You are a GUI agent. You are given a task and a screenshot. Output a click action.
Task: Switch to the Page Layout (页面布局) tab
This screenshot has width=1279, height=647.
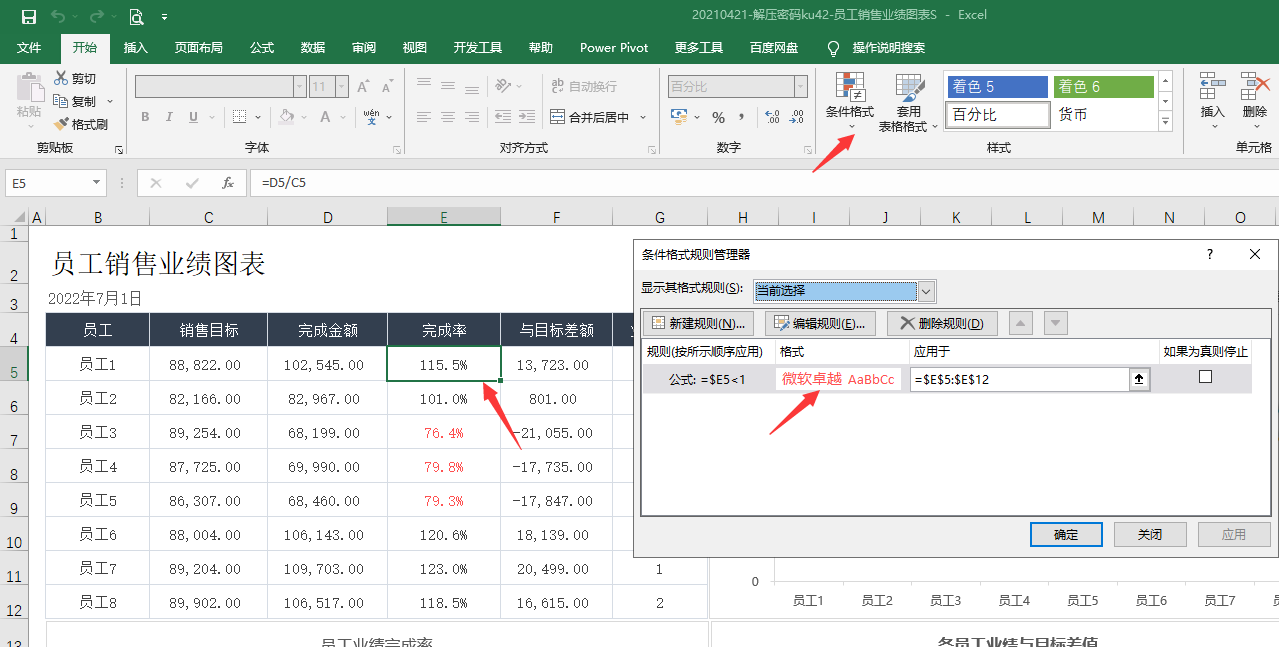click(x=199, y=47)
